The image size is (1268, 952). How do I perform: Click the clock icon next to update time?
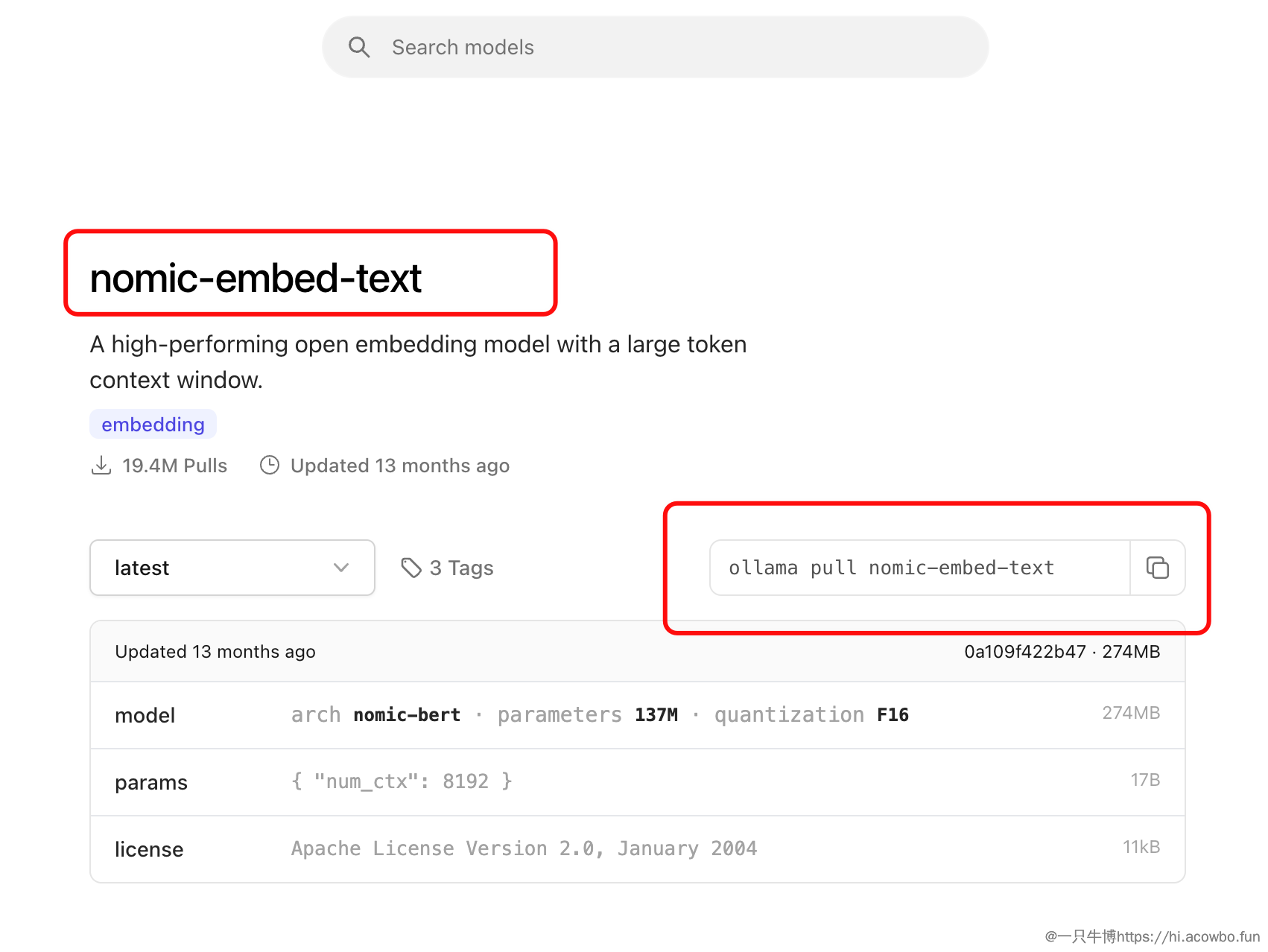pyautogui.click(x=269, y=464)
